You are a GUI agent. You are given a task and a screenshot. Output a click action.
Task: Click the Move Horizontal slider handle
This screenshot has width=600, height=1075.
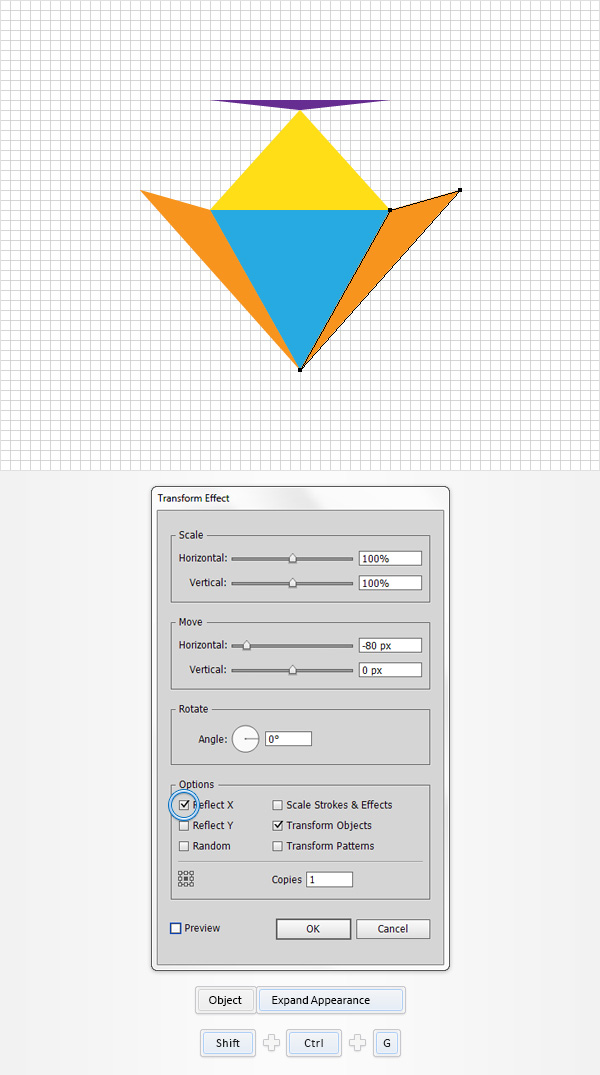coord(247,646)
